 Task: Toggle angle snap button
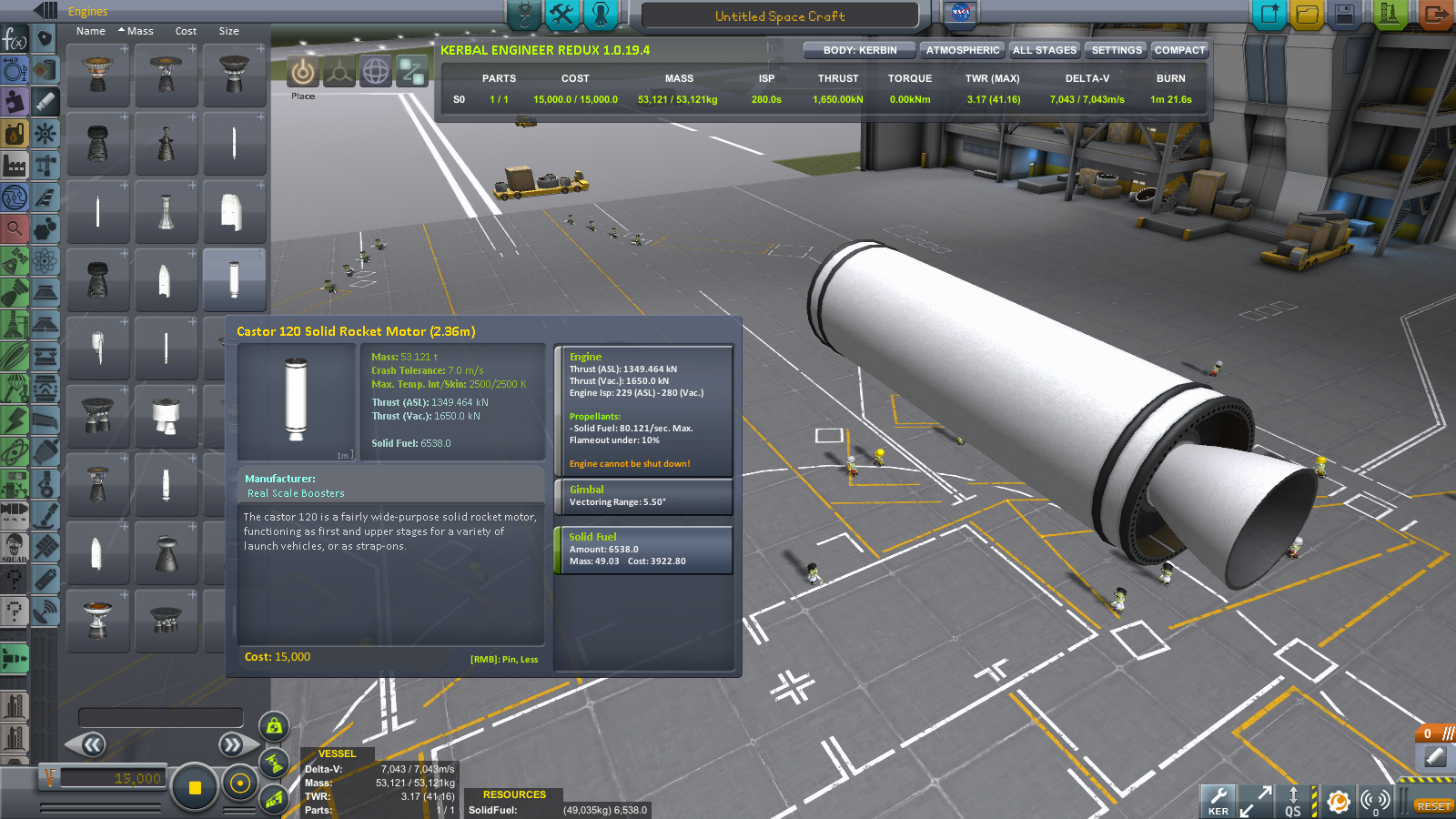(240, 784)
